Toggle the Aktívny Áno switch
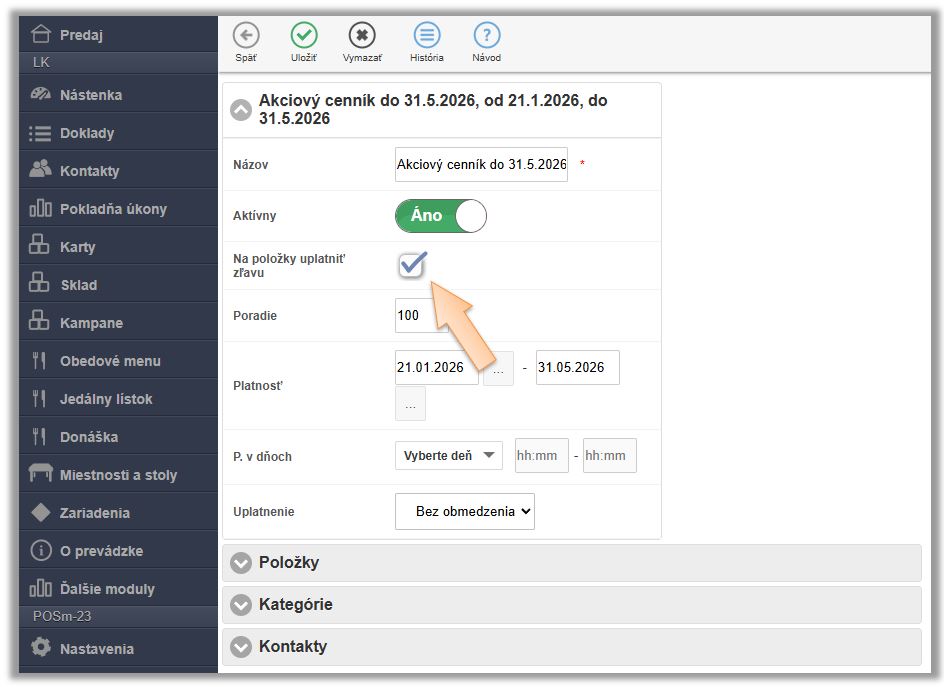 point(441,216)
